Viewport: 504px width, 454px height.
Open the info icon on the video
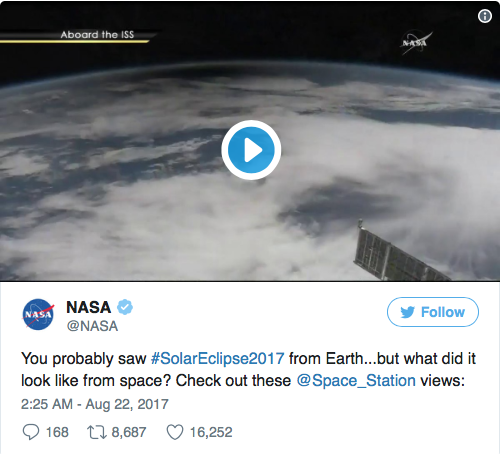coord(485,16)
